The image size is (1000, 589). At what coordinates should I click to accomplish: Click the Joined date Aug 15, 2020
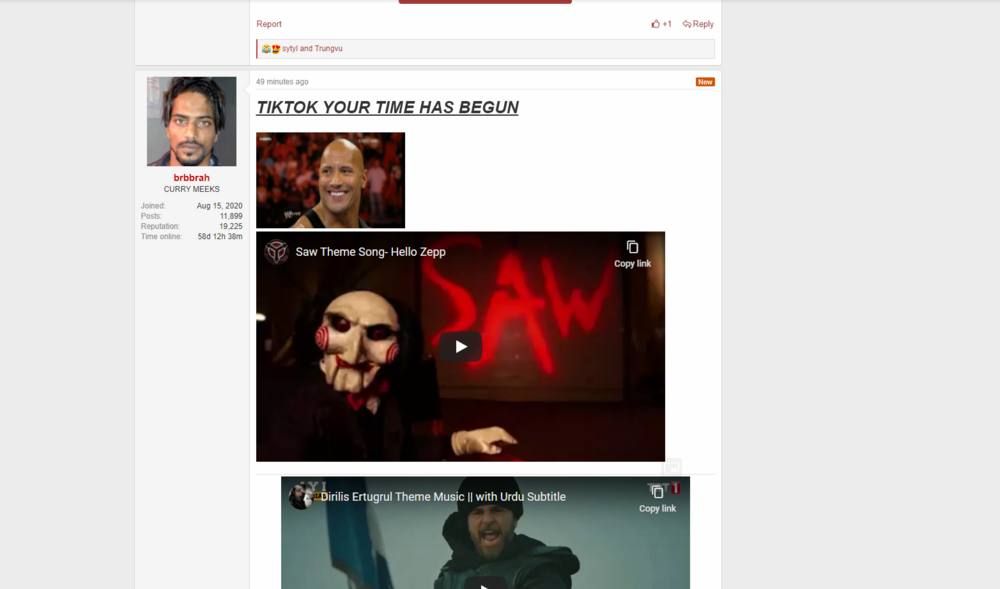pos(219,206)
